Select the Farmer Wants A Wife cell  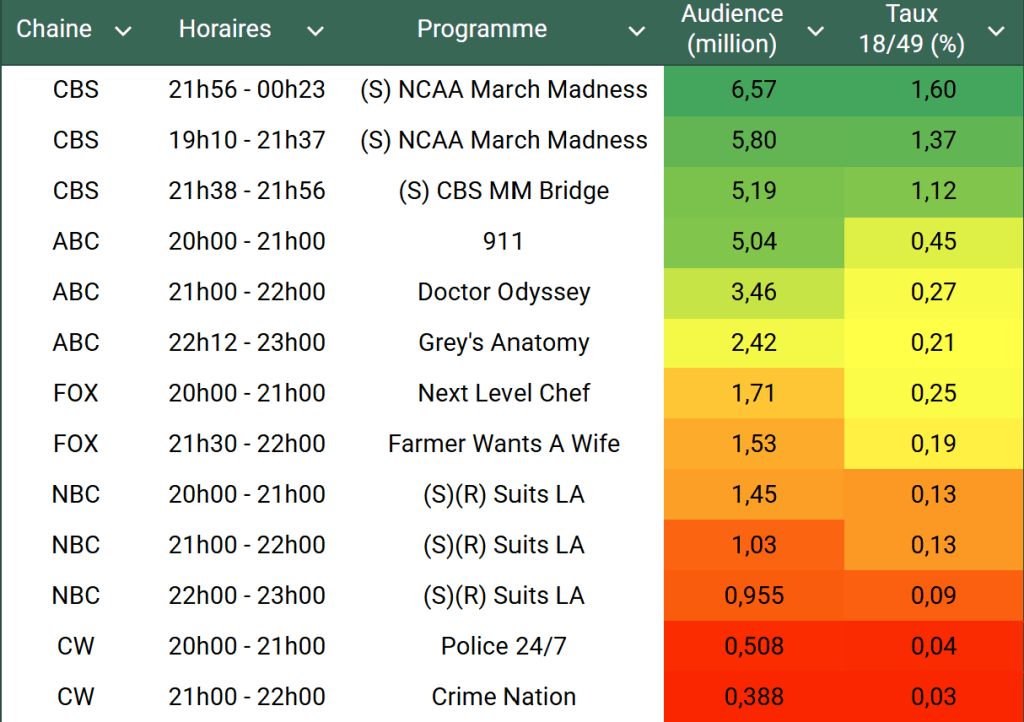pos(504,444)
